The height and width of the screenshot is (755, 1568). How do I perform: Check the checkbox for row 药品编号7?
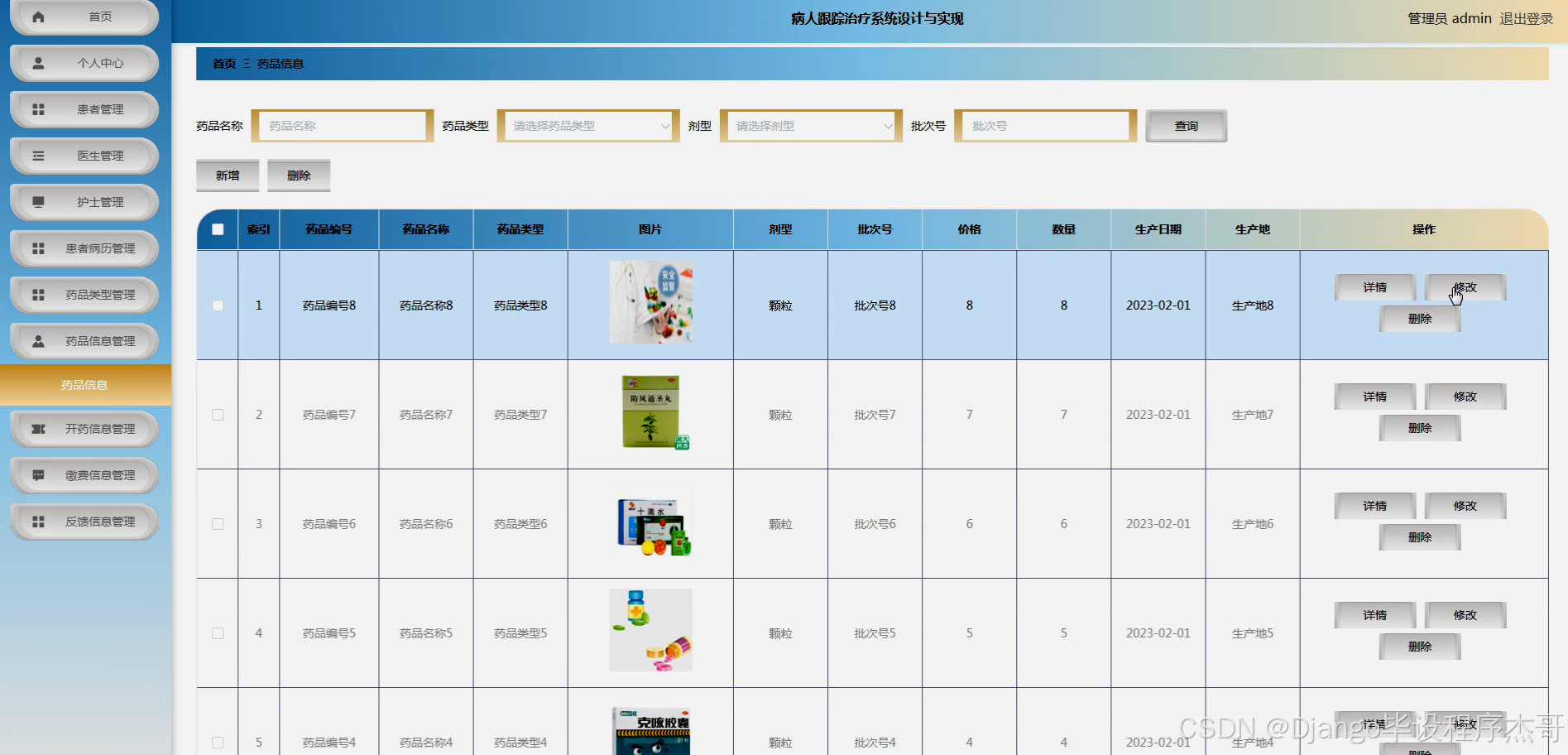tap(218, 415)
